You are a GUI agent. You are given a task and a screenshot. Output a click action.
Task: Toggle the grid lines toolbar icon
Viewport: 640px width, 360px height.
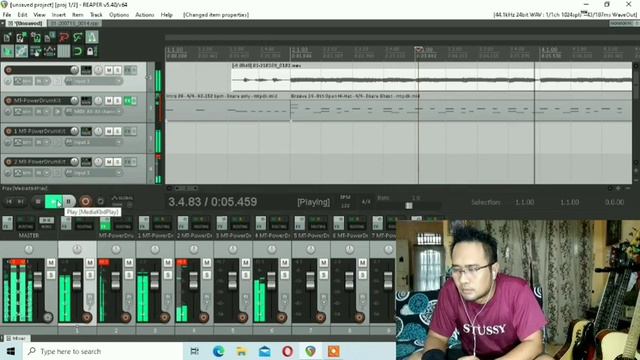pyautogui.click(x=64, y=51)
